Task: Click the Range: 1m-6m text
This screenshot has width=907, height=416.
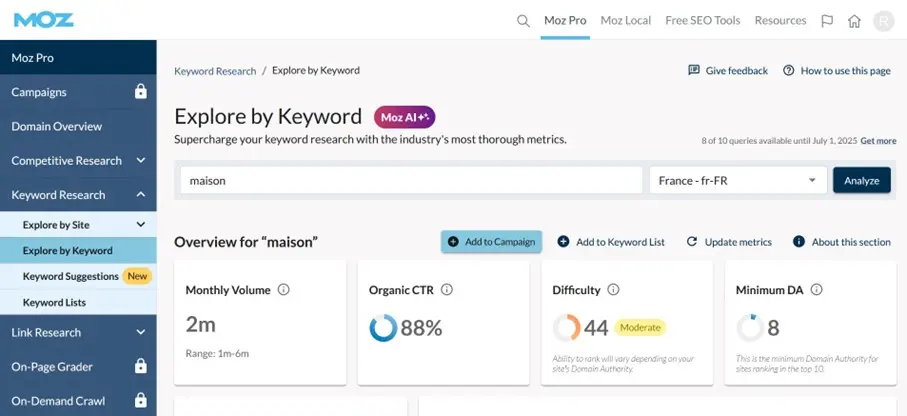Action: click(217, 353)
